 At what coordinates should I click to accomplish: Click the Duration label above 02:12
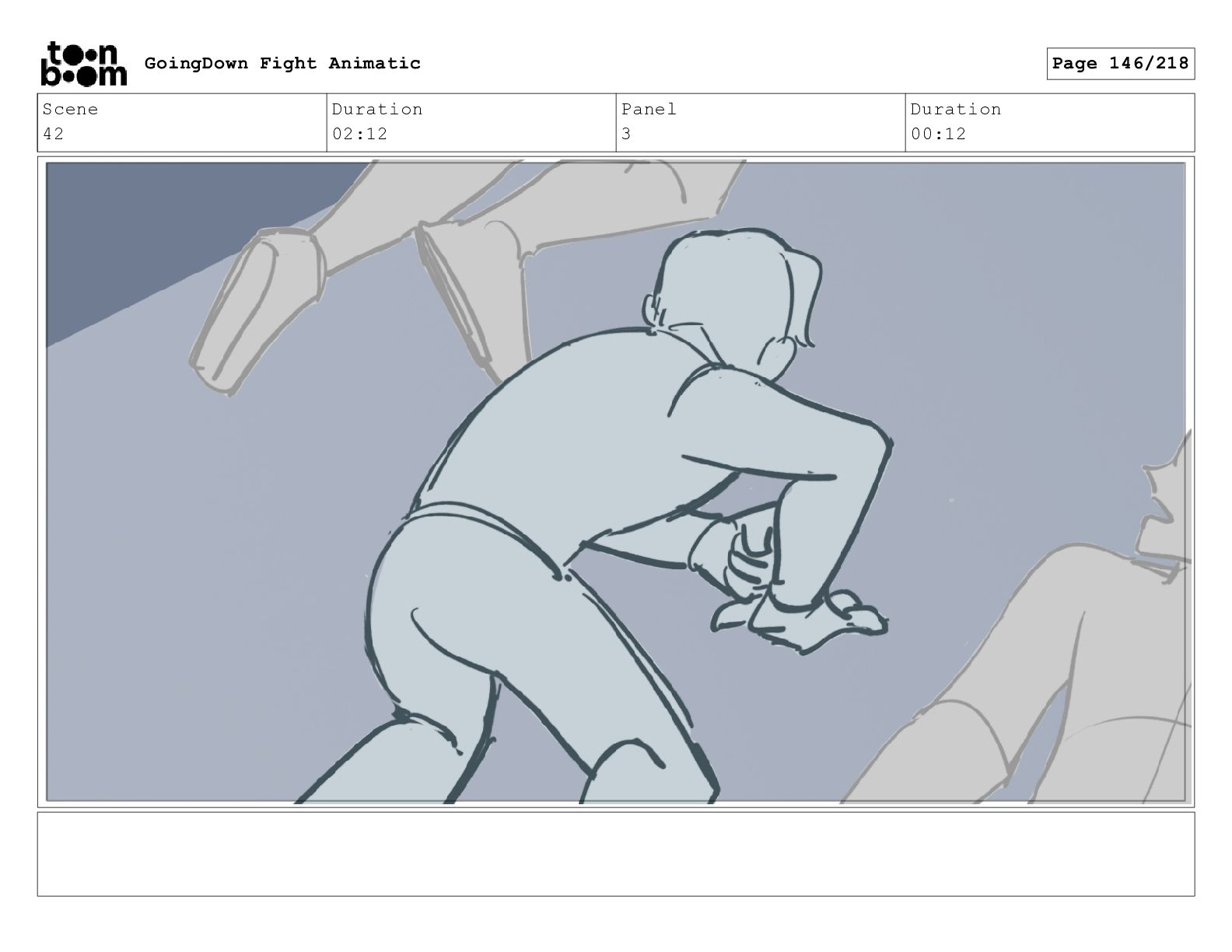tap(377, 109)
